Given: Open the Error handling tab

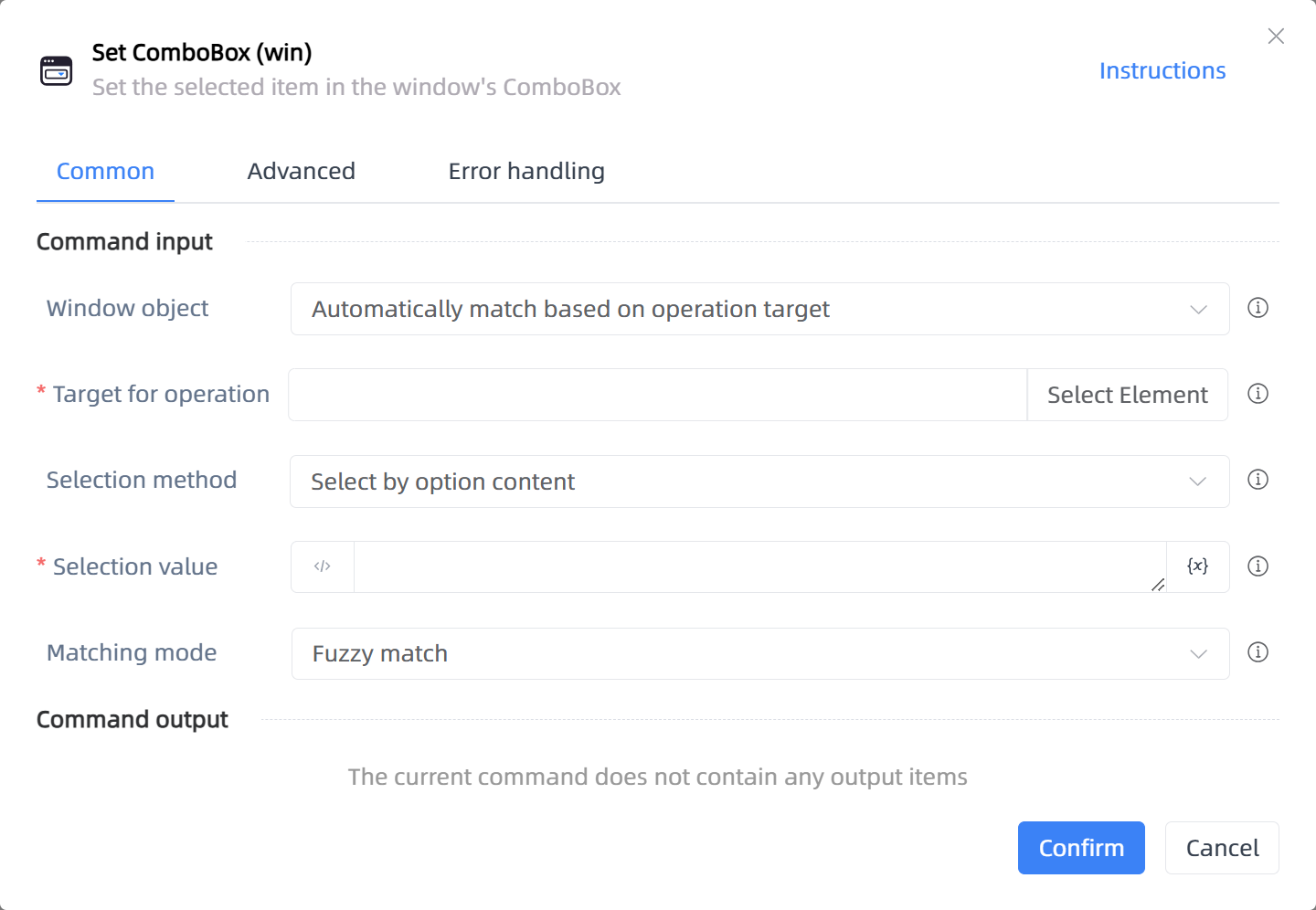Looking at the screenshot, I should click(526, 171).
